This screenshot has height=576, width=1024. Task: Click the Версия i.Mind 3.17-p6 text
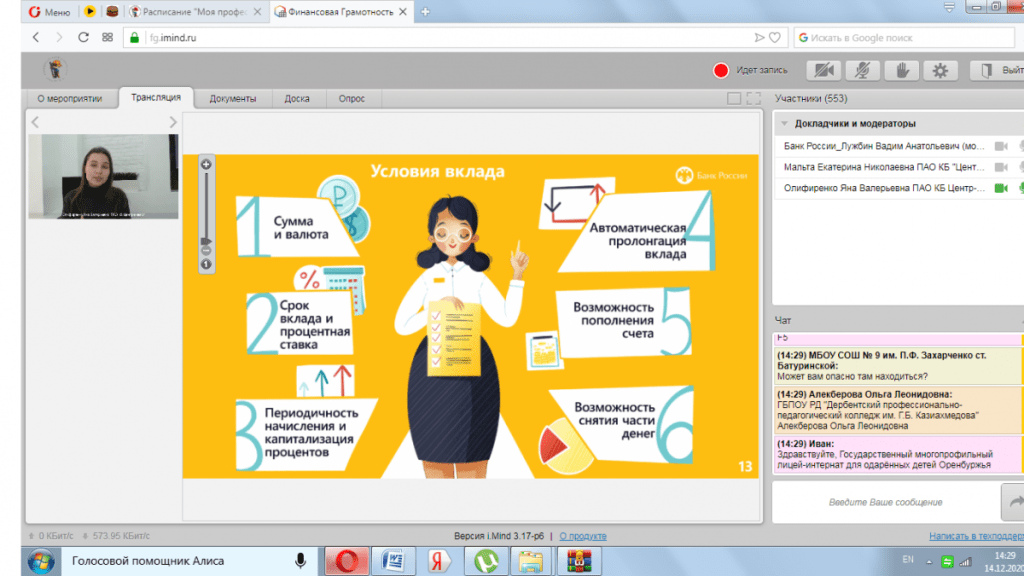point(499,536)
